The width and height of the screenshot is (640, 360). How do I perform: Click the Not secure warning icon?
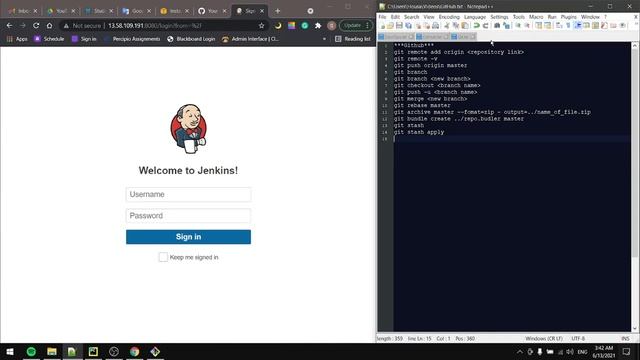tap(66, 25)
